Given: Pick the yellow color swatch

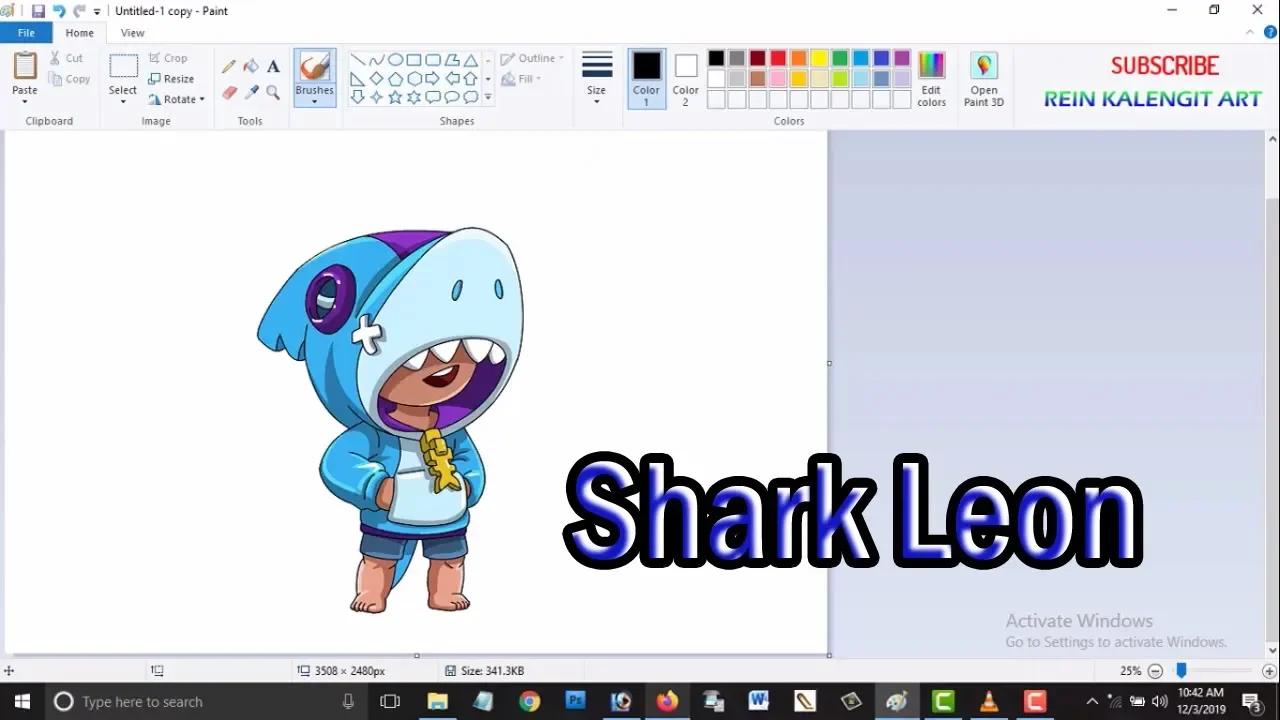Looking at the screenshot, I should (x=819, y=58).
